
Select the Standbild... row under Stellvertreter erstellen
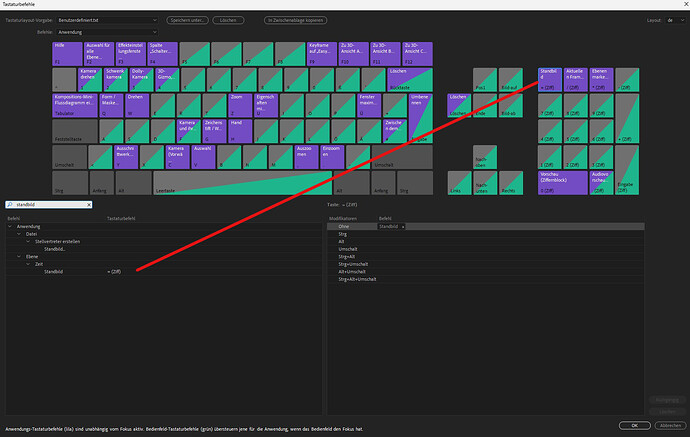(164, 249)
